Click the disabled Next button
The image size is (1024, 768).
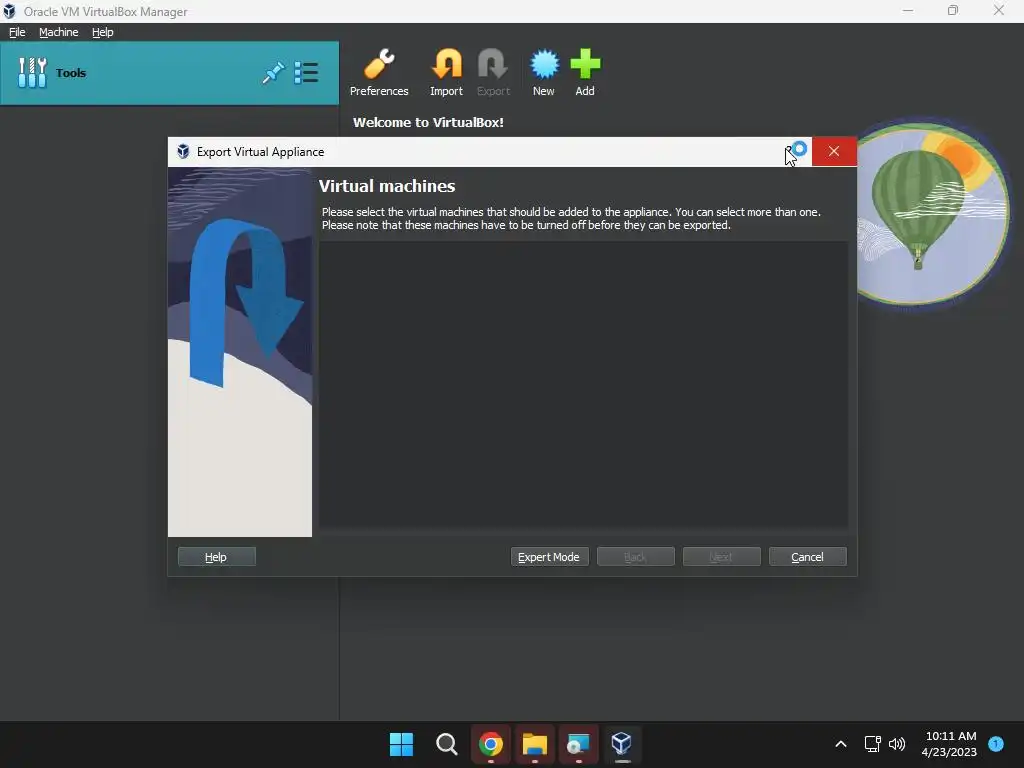pos(721,557)
